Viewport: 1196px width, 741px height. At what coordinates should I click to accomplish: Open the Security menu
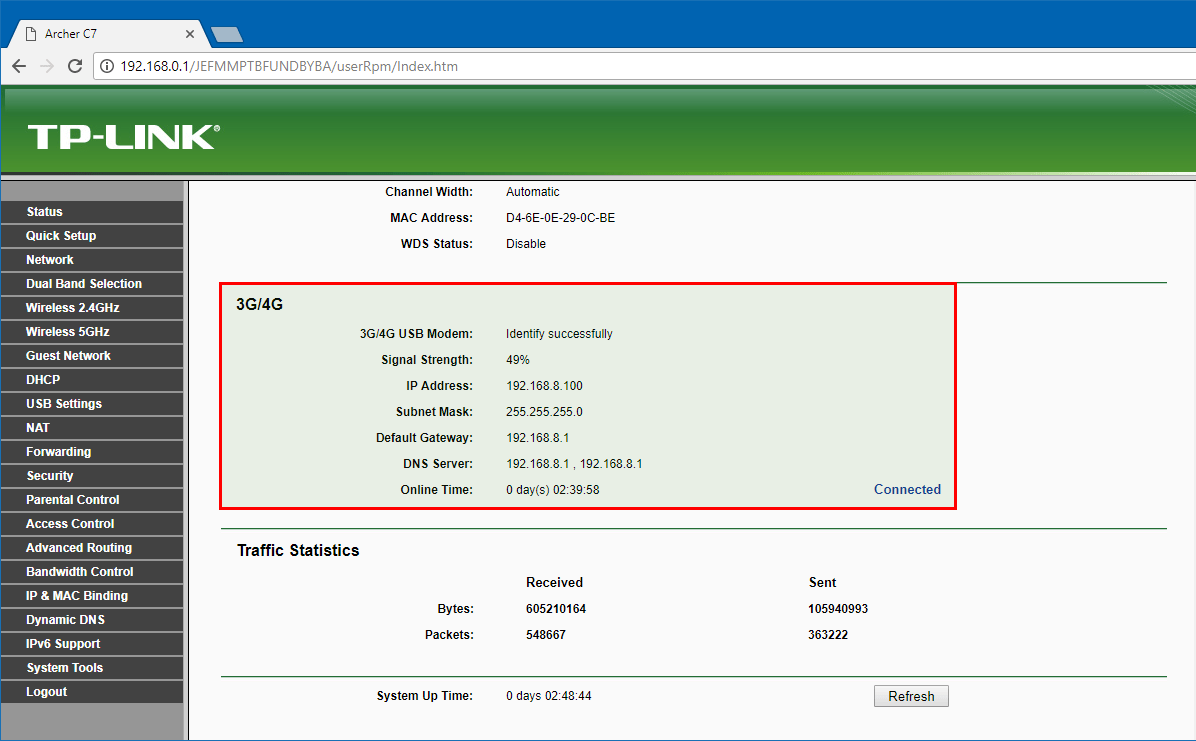[x=92, y=475]
